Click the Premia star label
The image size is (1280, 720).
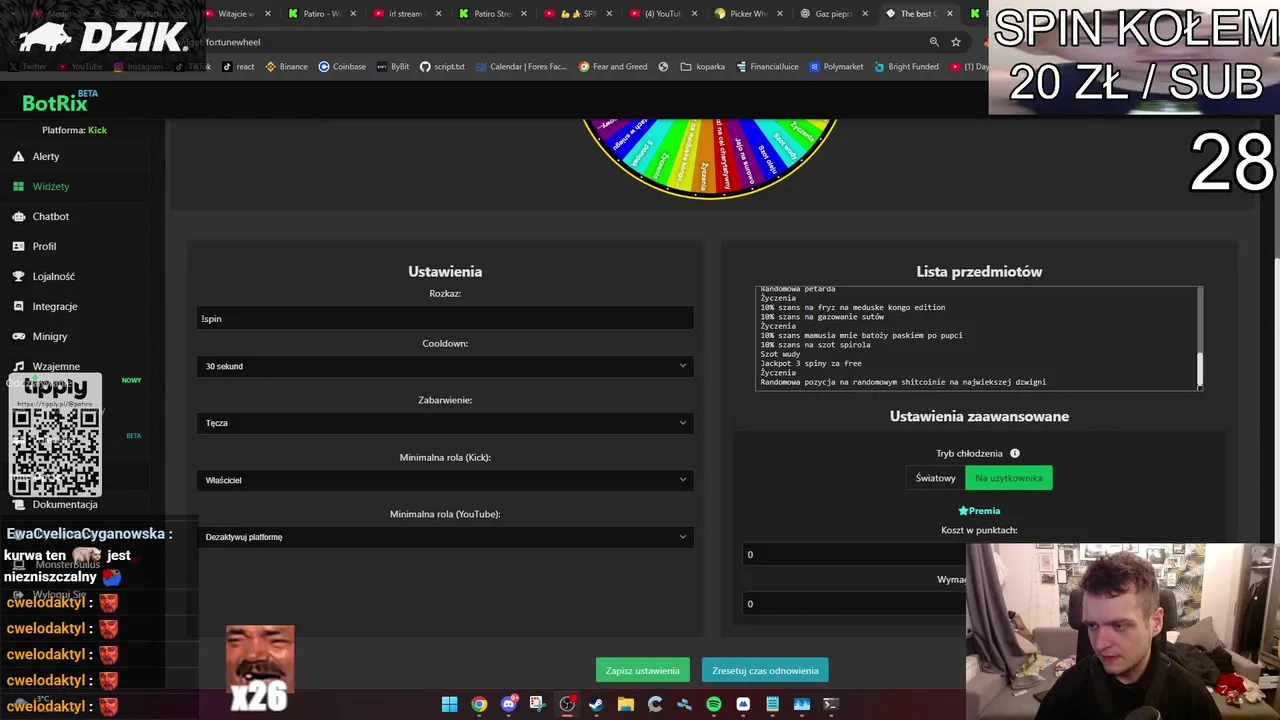979,511
